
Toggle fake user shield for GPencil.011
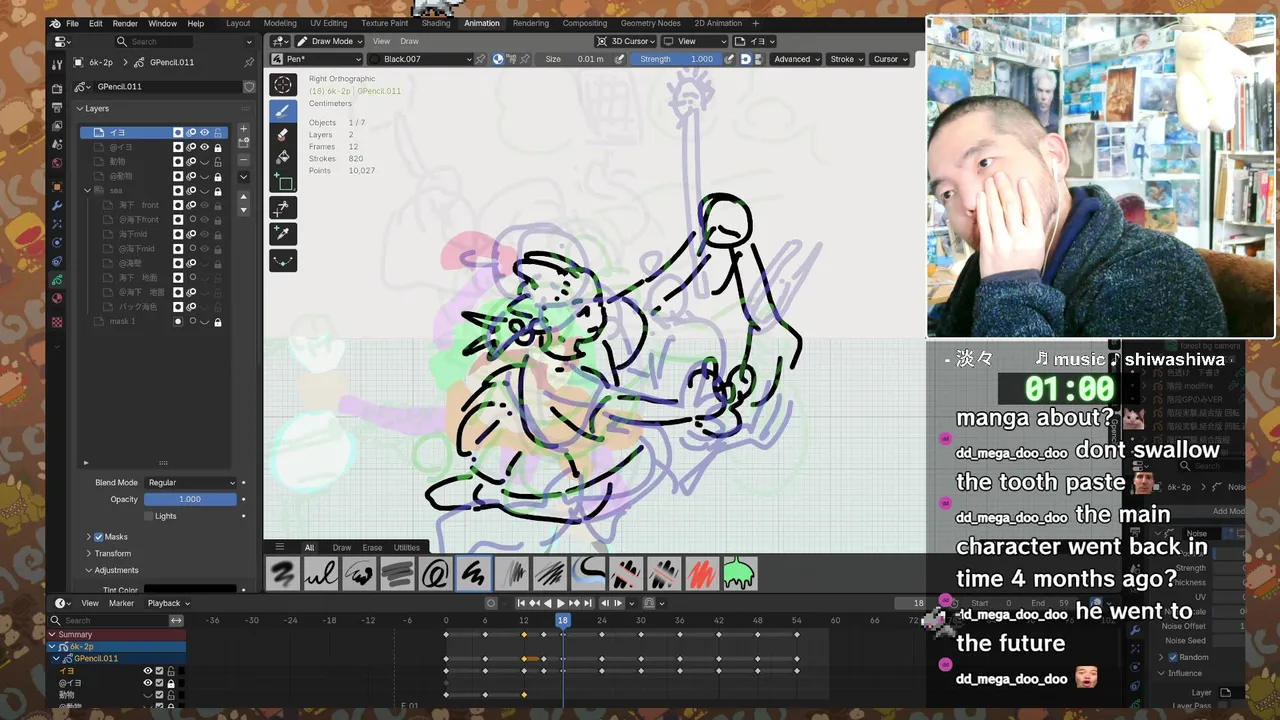point(249,87)
